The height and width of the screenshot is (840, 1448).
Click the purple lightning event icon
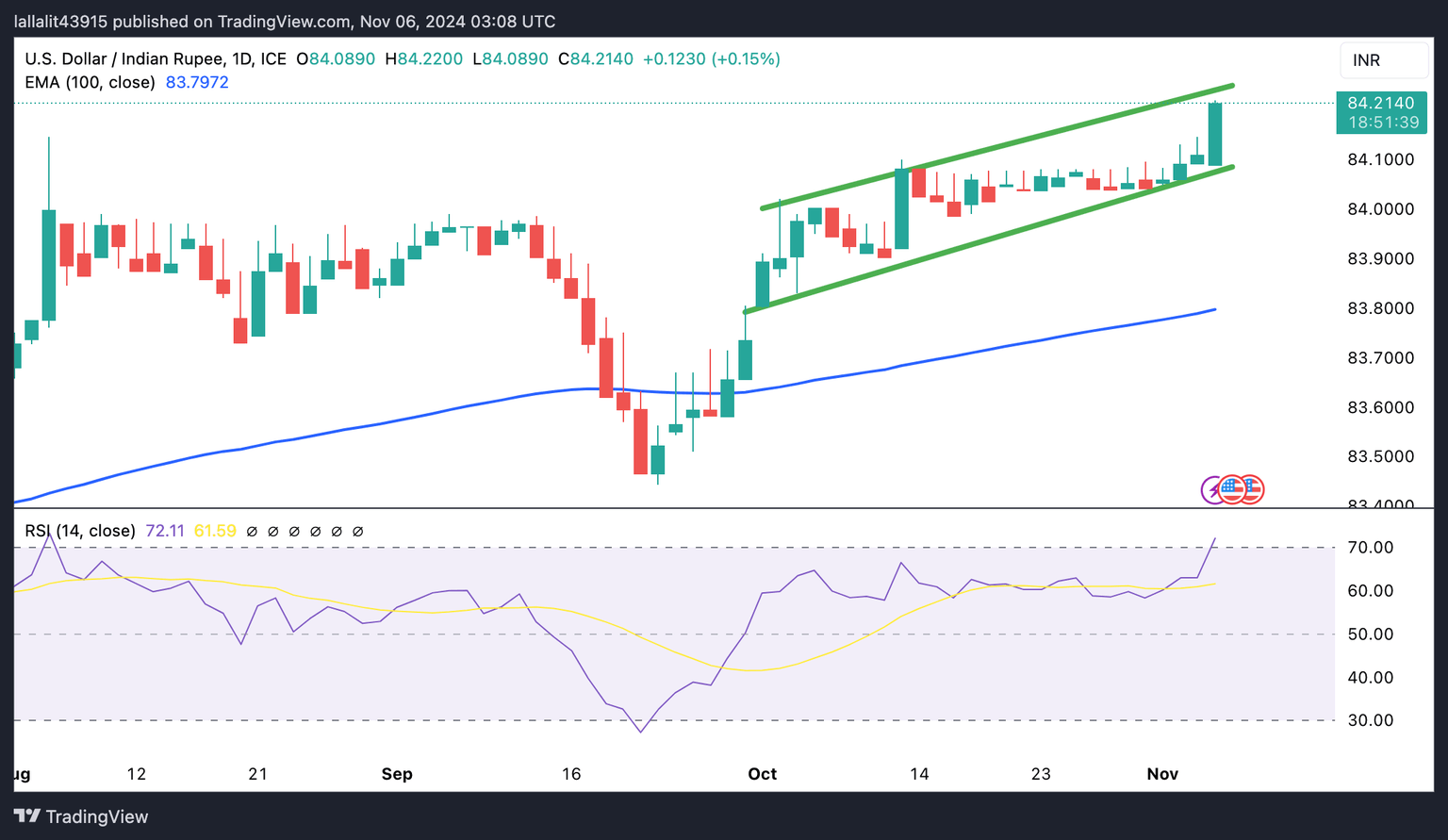click(x=1213, y=489)
